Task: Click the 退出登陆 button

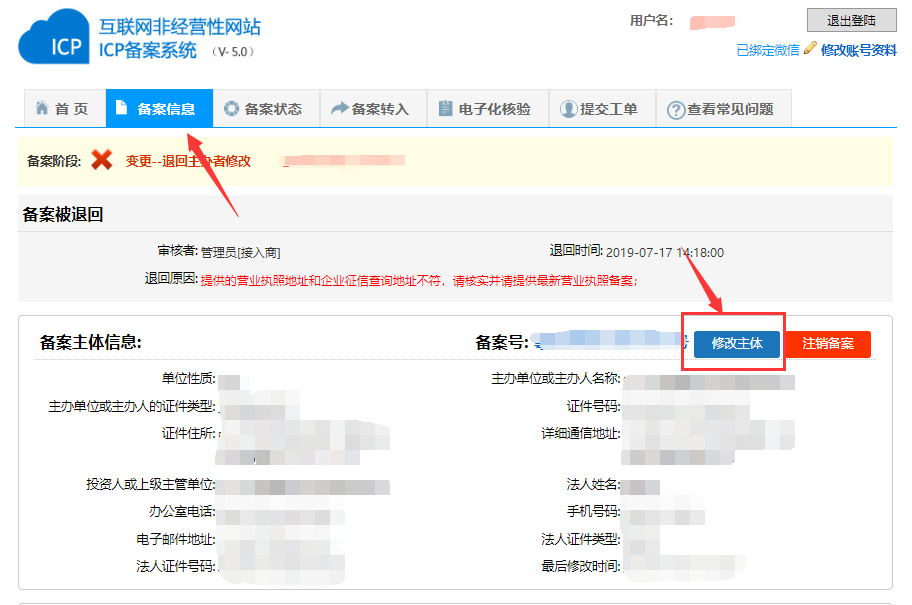Action: pyautogui.click(x=851, y=20)
